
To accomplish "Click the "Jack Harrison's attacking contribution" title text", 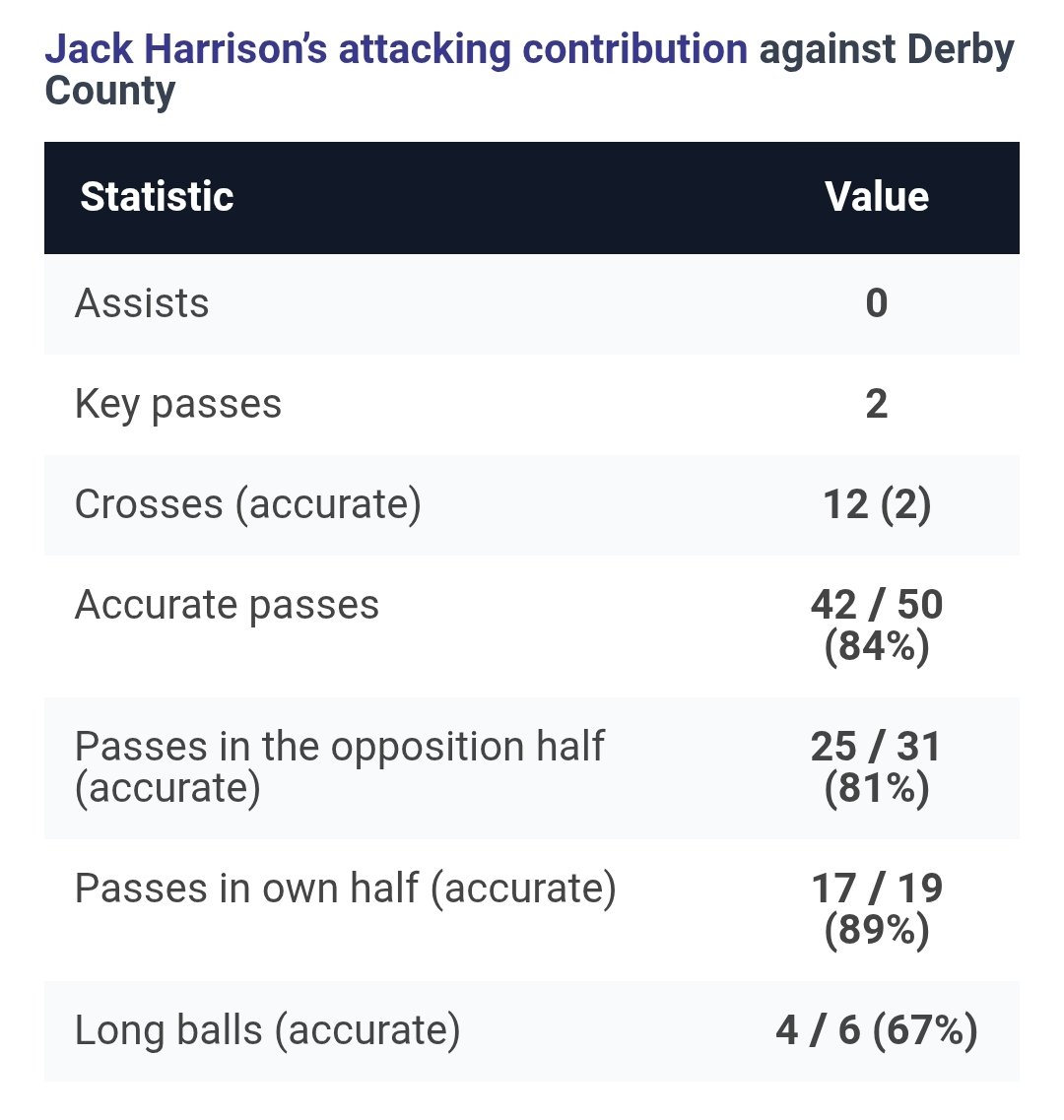I will click(396, 49).
